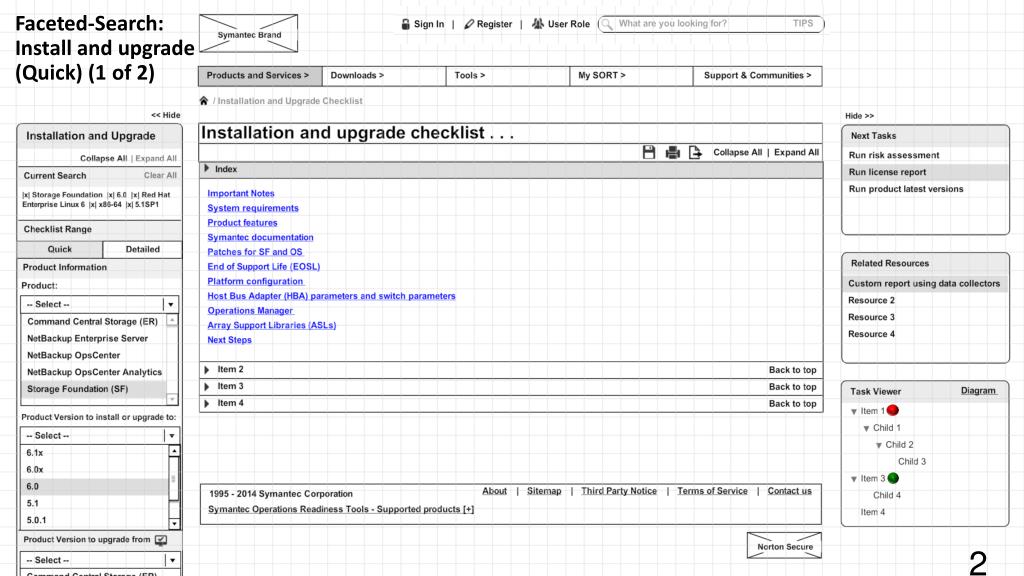Click the green status ball next to Item 3
The height and width of the screenshot is (576, 1024).
(x=893, y=478)
